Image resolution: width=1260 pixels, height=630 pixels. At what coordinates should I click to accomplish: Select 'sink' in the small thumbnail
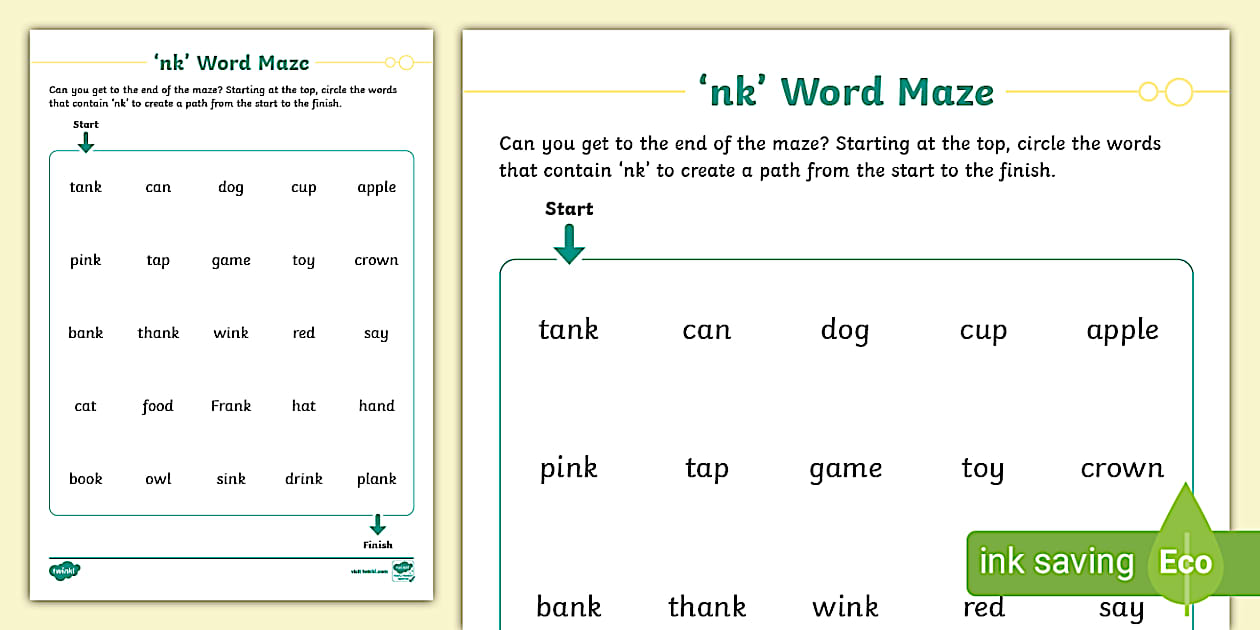231,479
